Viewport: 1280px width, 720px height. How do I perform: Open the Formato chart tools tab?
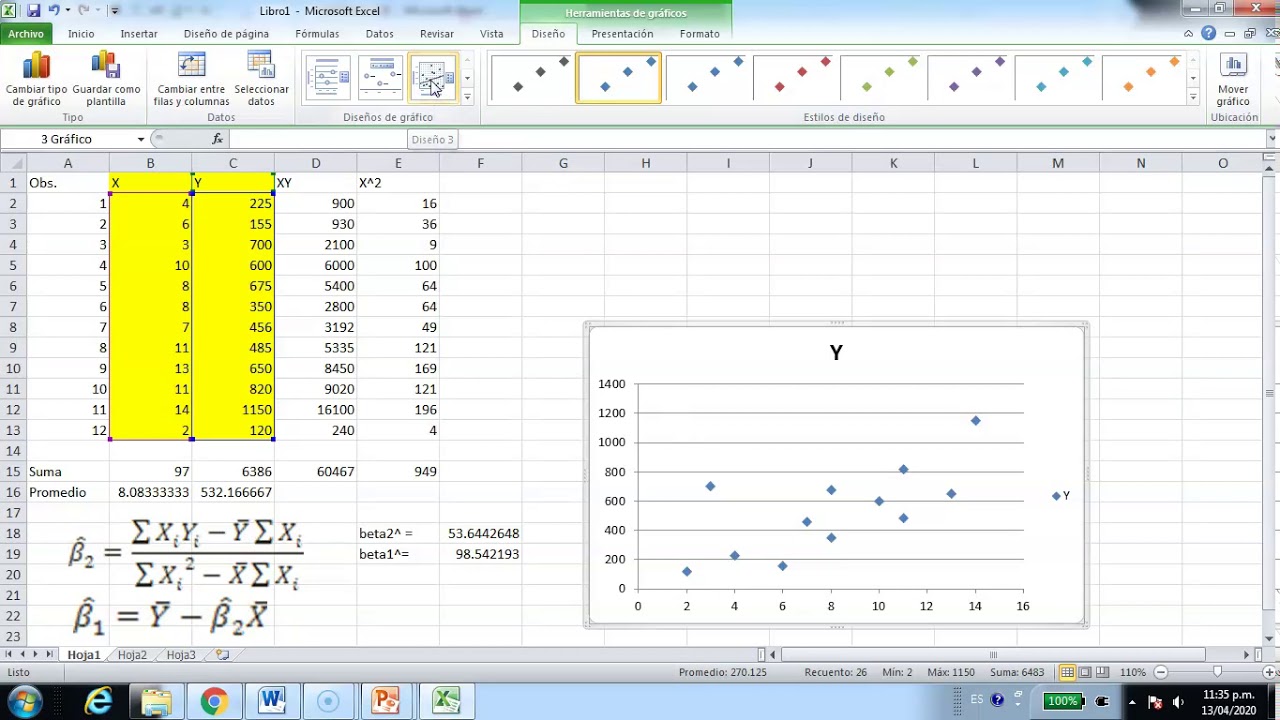coord(700,34)
